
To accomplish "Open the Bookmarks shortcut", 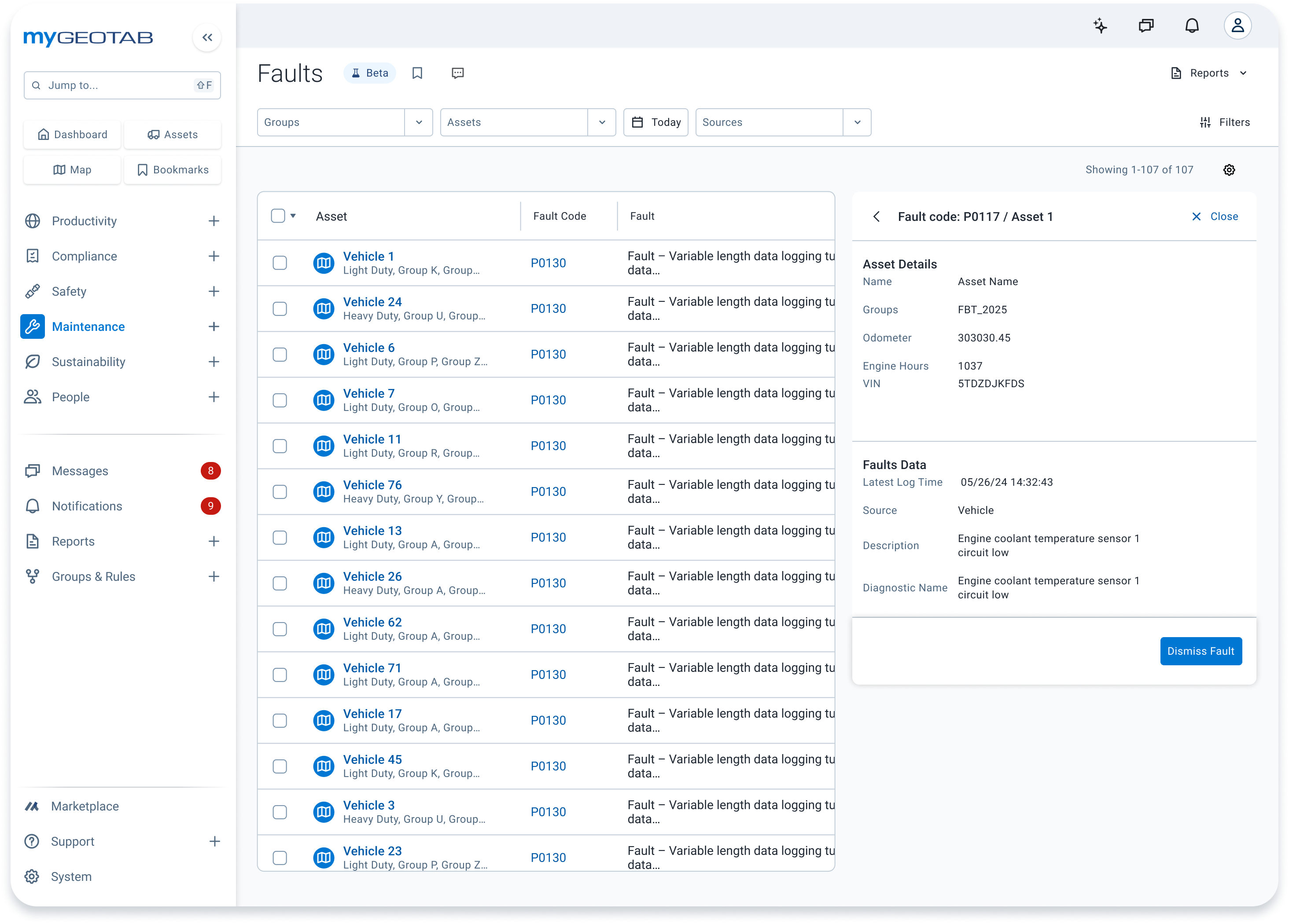I will pyautogui.click(x=172, y=170).
